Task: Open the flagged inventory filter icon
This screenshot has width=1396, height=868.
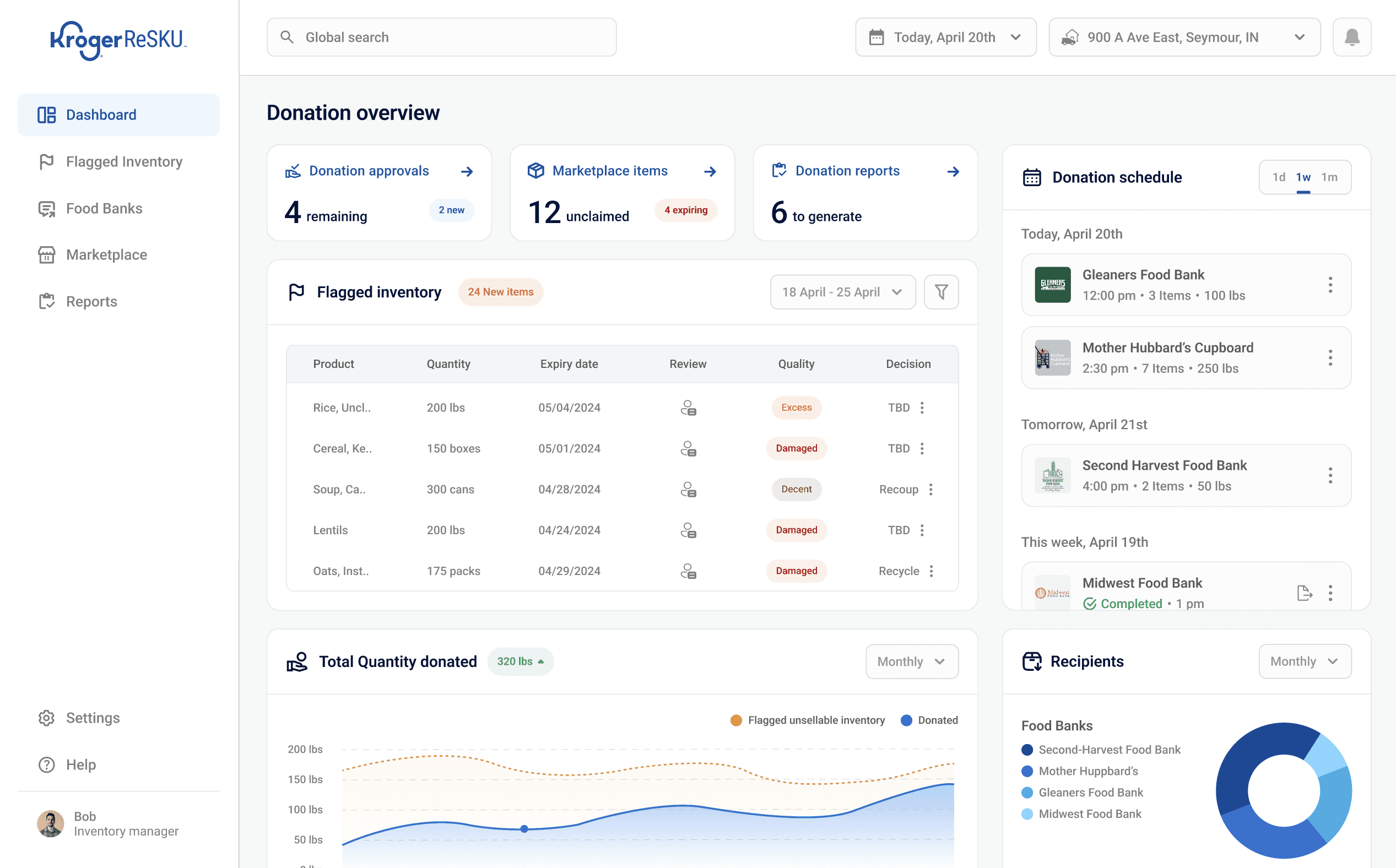Action: [x=940, y=292]
